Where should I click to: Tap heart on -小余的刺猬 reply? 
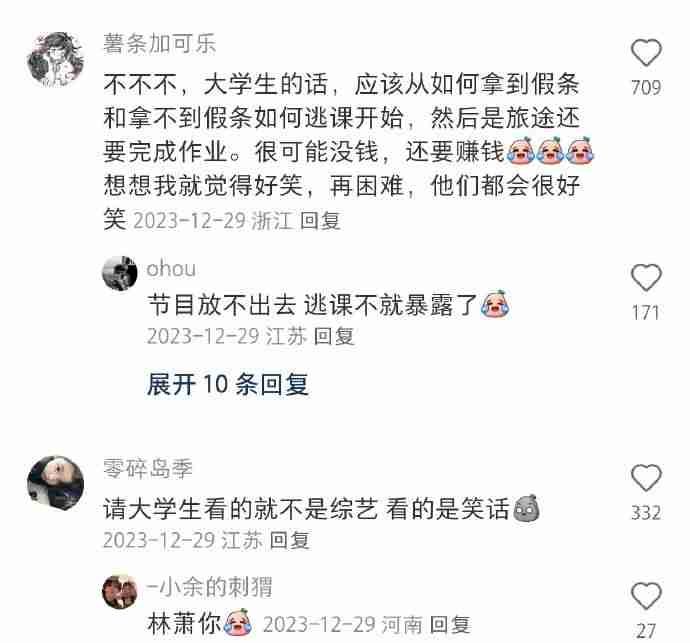646,596
